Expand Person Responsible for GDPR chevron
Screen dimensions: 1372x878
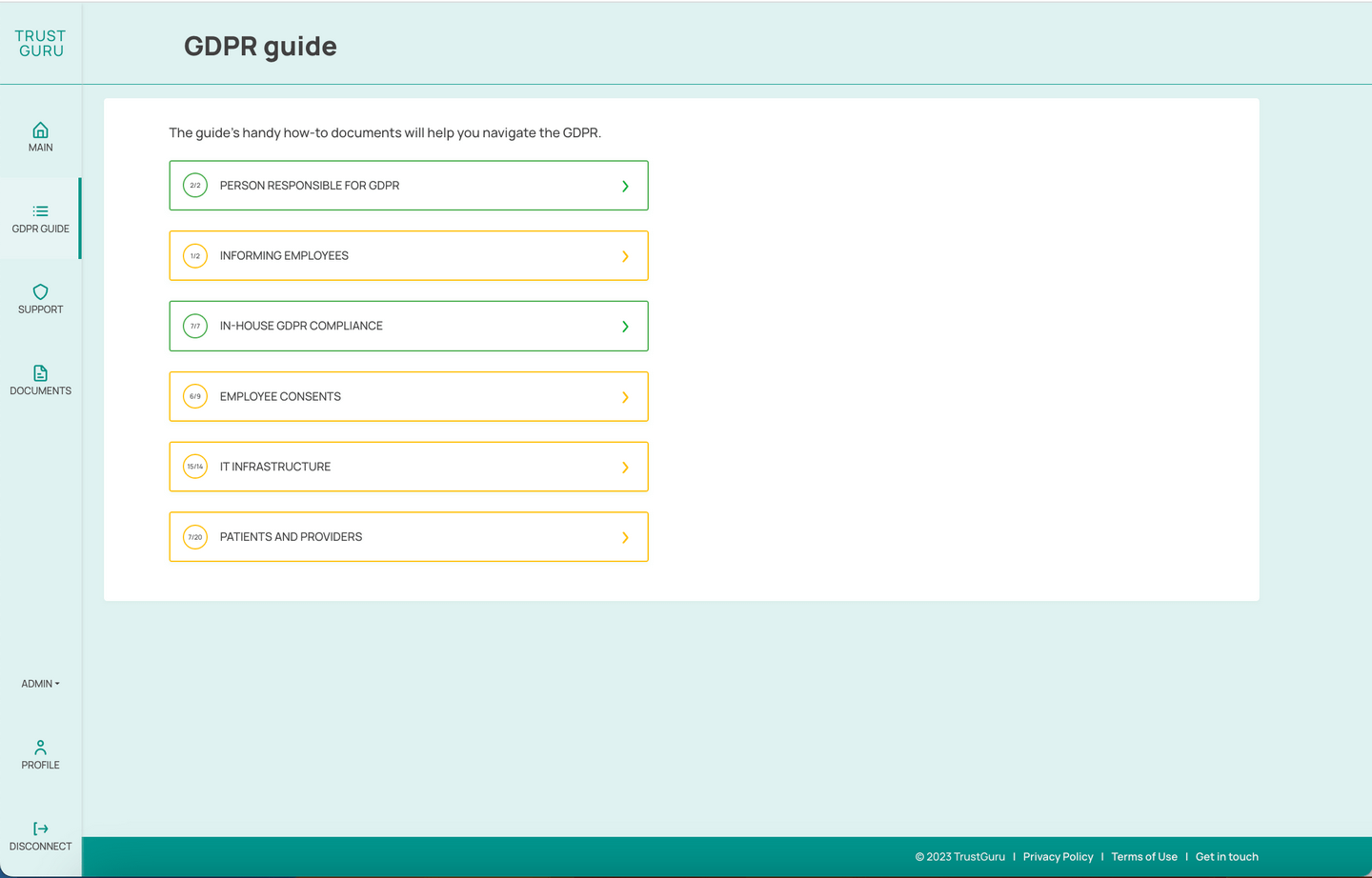coord(625,187)
